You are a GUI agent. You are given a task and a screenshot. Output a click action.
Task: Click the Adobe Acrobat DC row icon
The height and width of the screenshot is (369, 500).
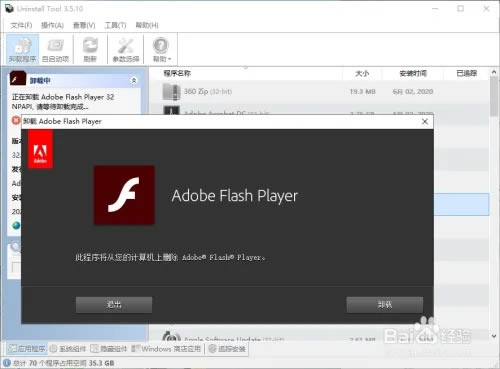(x=171, y=110)
